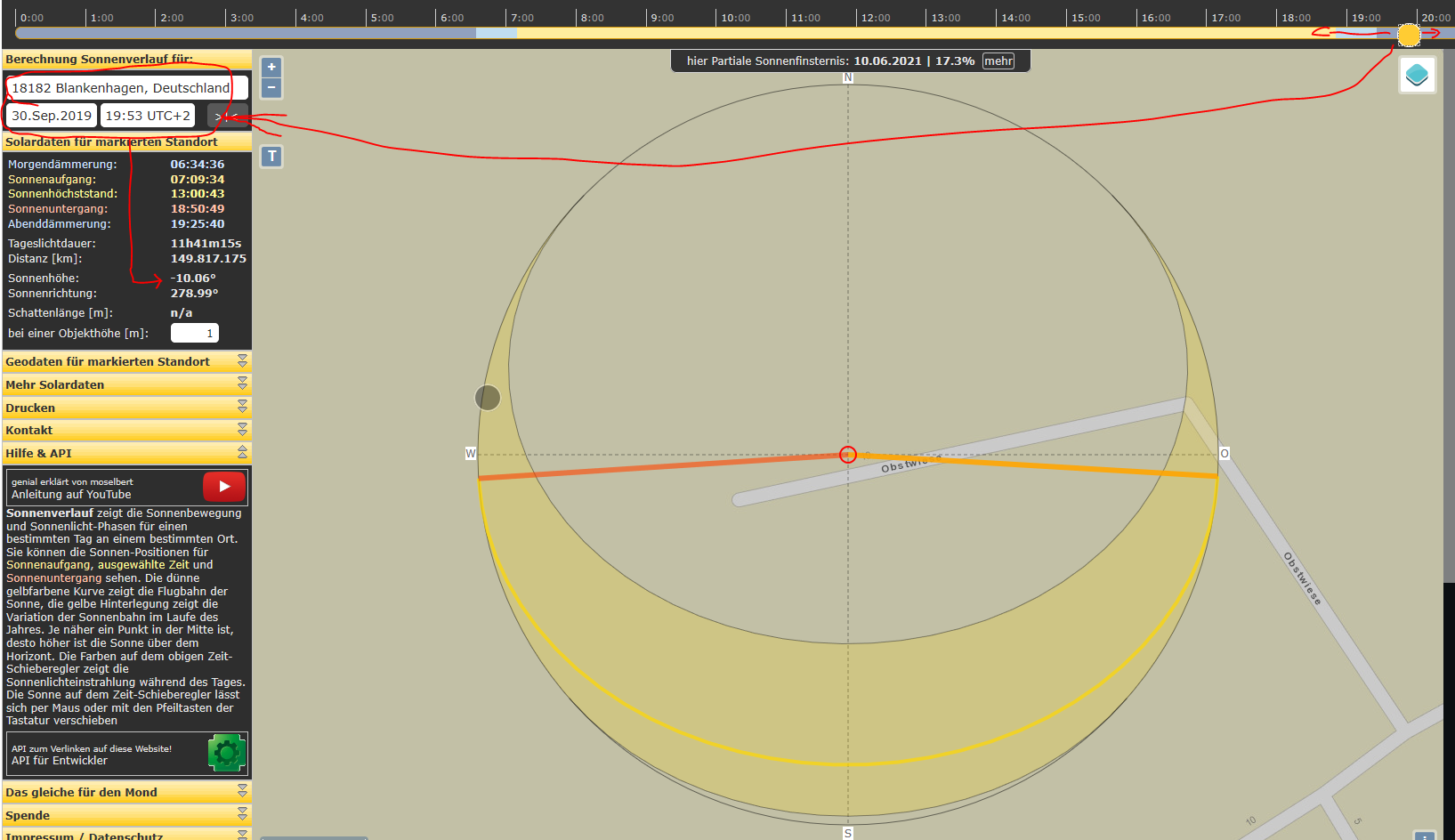Click the T button on the map
The height and width of the screenshot is (840, 1455).
272,157
